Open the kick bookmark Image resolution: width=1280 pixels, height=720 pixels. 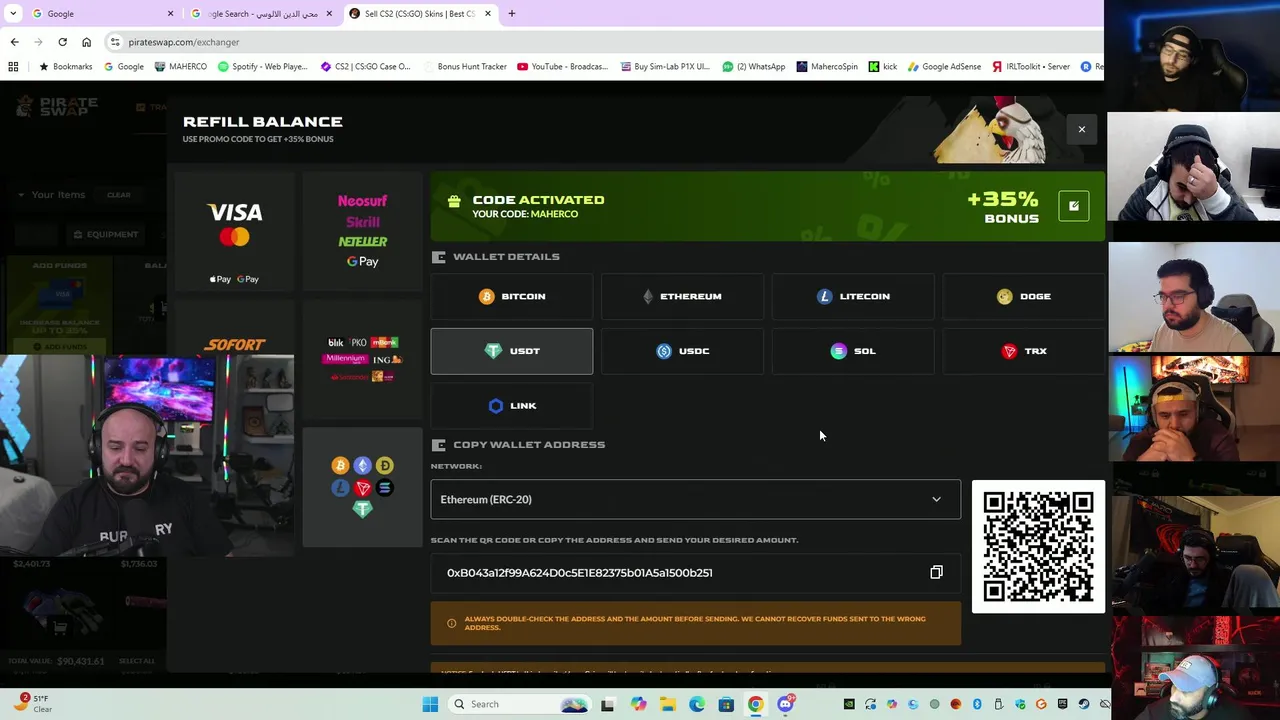[x=883, y=67]
